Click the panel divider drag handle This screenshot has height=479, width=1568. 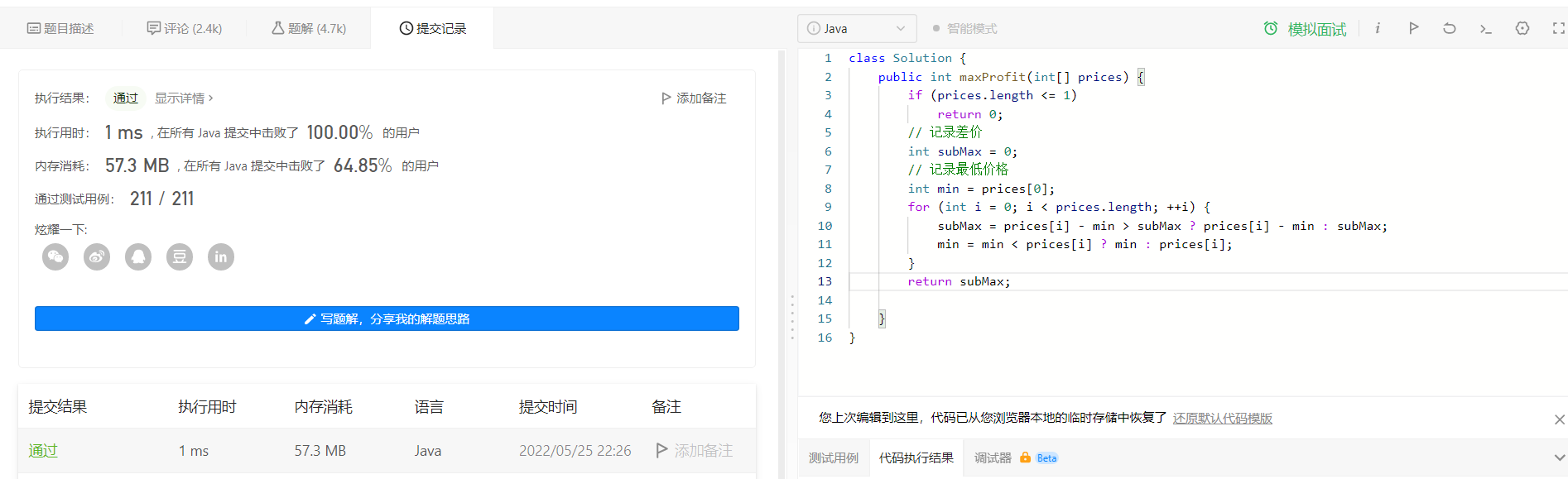(792, 318)
